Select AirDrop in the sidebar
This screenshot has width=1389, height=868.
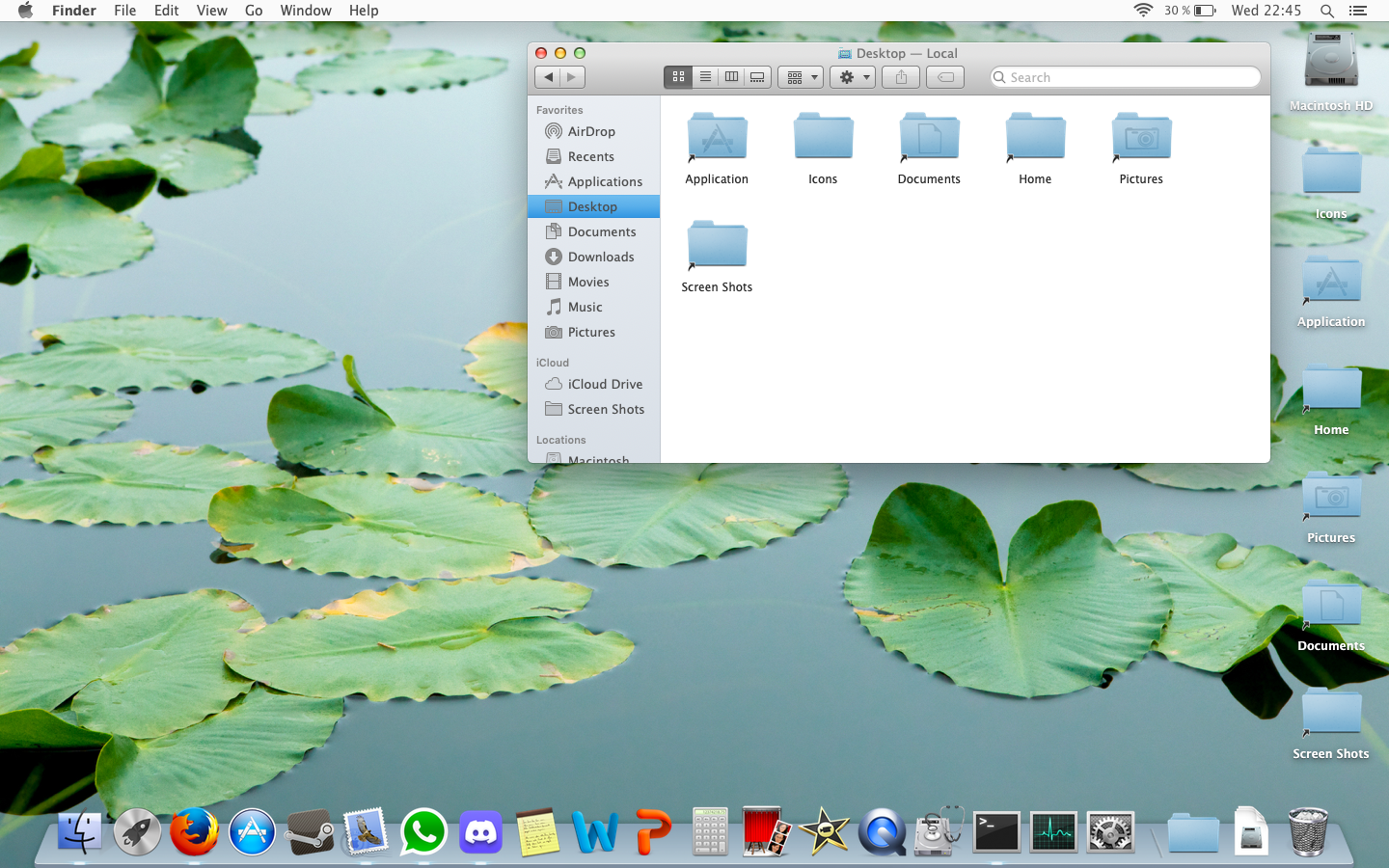click(x=593, y=131)
